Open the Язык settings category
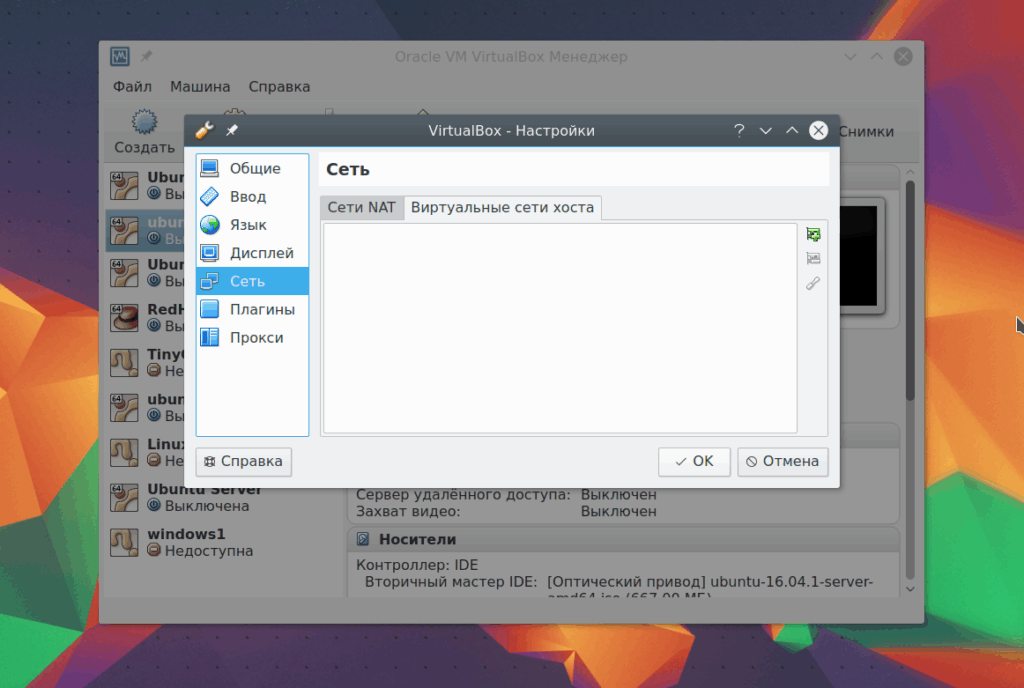Screen dimensions: 1024x688 (252, 225)
